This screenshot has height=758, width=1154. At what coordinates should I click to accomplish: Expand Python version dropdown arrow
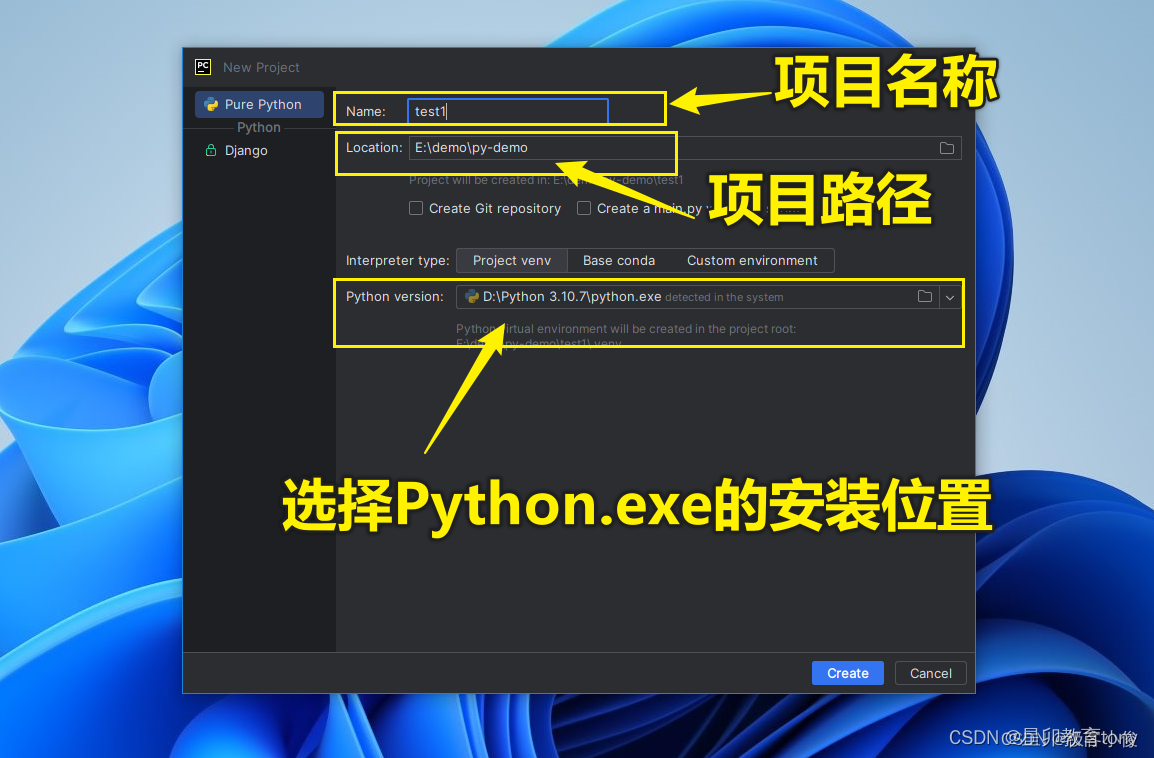click(x=950, y=297)
